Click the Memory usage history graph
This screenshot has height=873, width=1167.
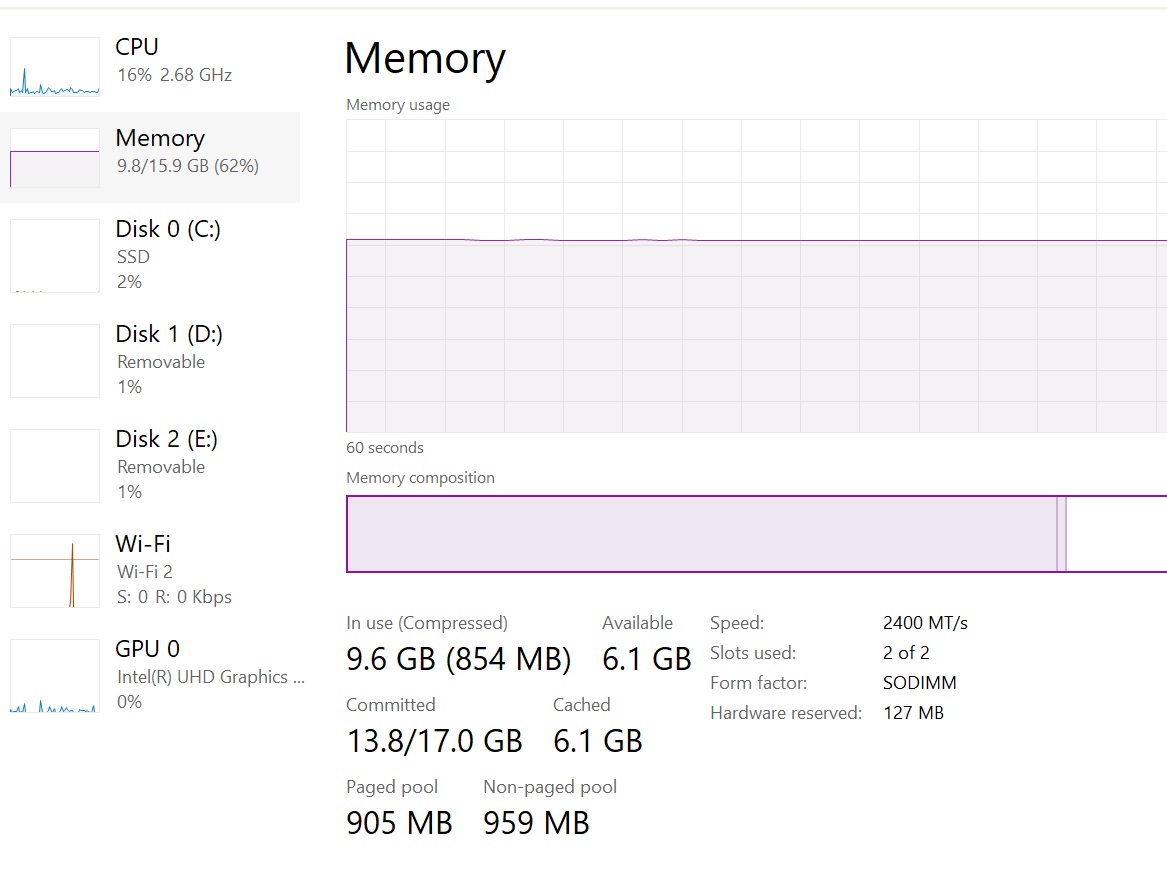[x=756, y=276]
